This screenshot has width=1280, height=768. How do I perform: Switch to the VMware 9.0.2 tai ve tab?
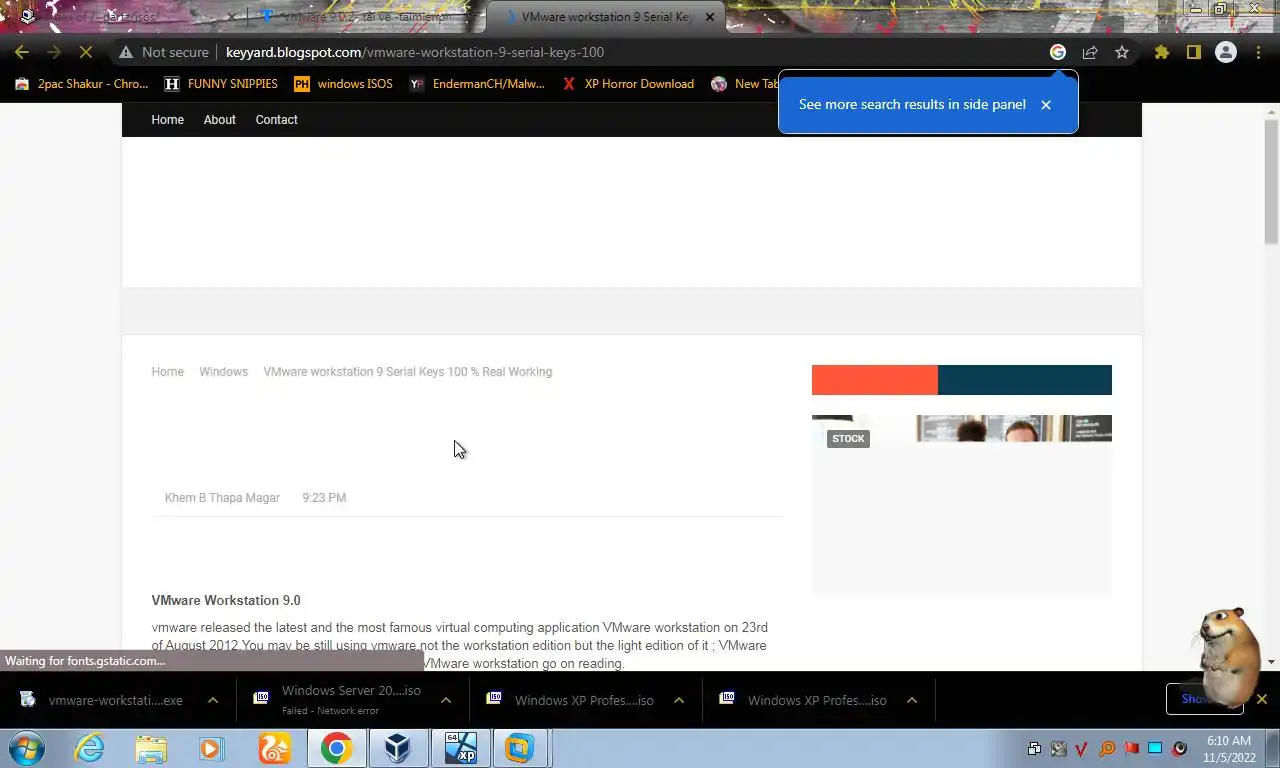[x=364, y=17]
